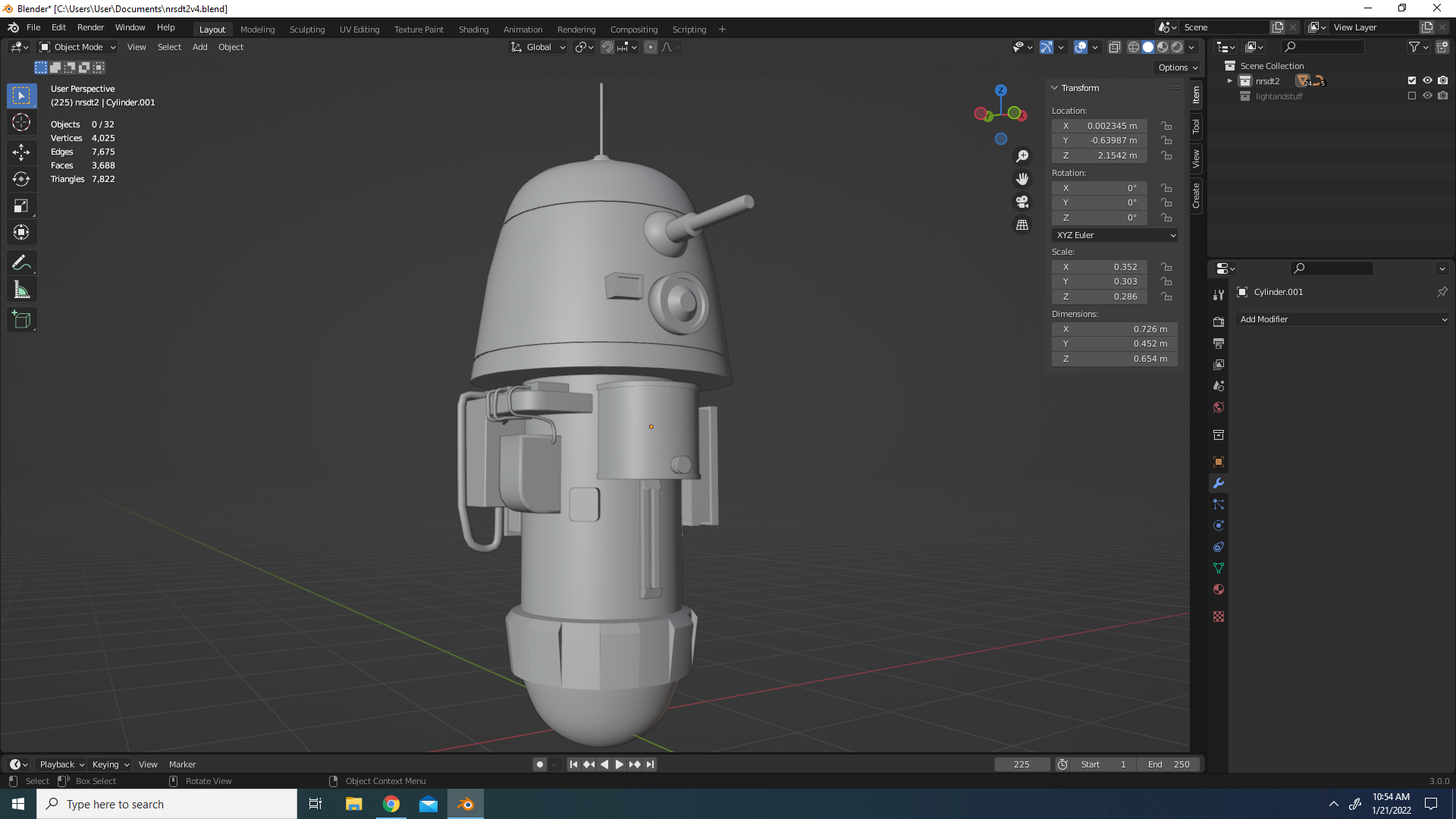Select the Cursor tool in the viewport toolbar
Viewport: 1456px width, 819px height.
[21, 122]
